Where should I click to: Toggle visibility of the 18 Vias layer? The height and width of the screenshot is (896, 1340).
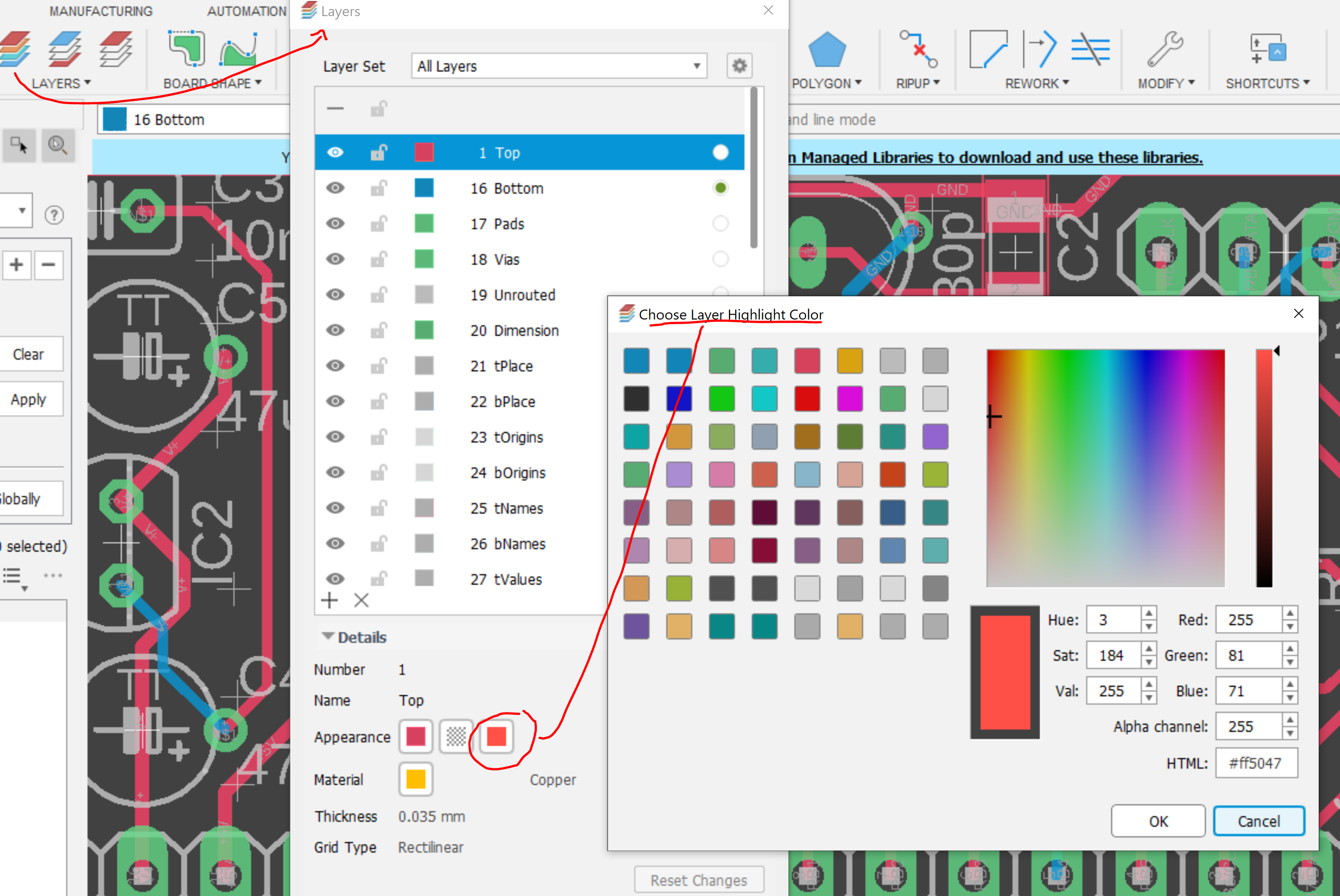point(335,259)
